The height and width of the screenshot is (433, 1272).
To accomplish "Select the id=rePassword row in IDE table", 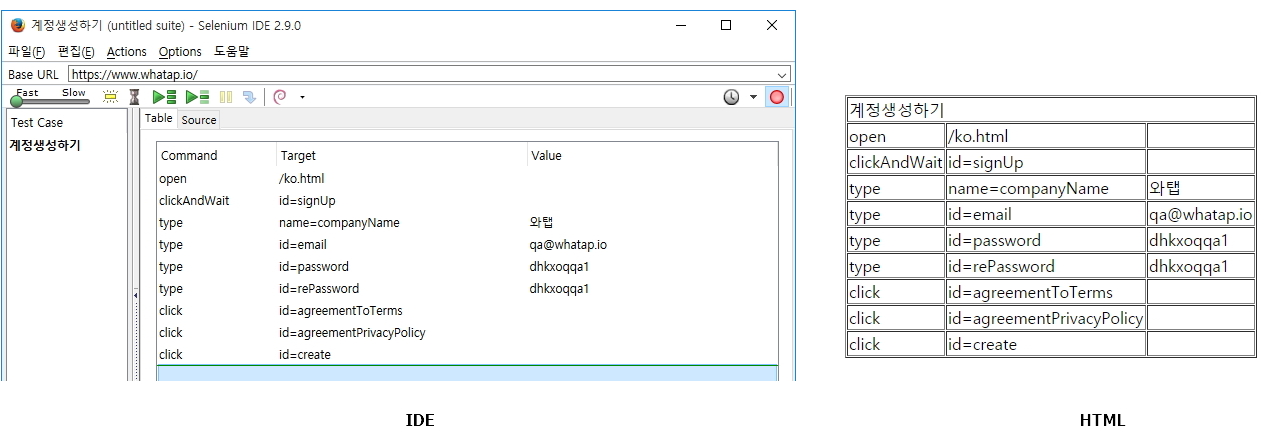I will [467, 288].
